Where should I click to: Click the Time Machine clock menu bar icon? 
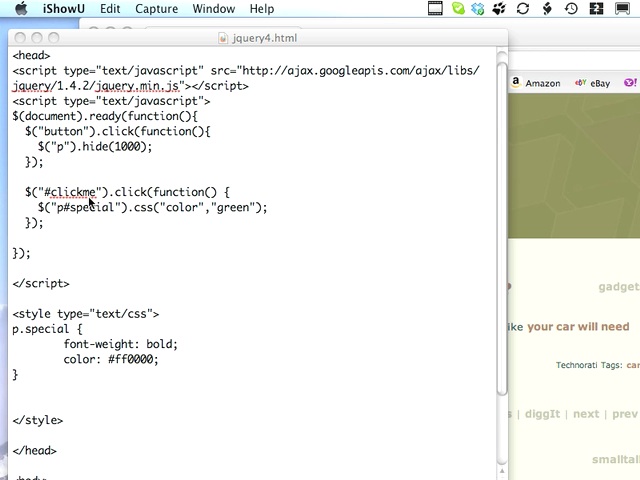[571, 9]
